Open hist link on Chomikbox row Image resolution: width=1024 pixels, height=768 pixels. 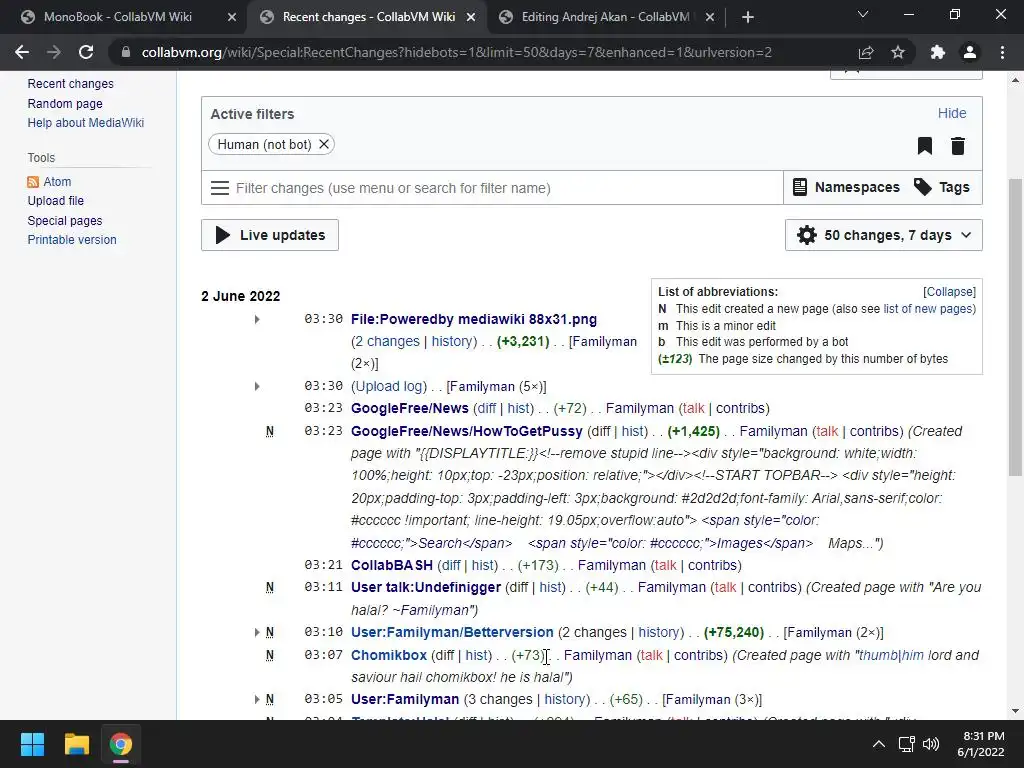[477, 655]
